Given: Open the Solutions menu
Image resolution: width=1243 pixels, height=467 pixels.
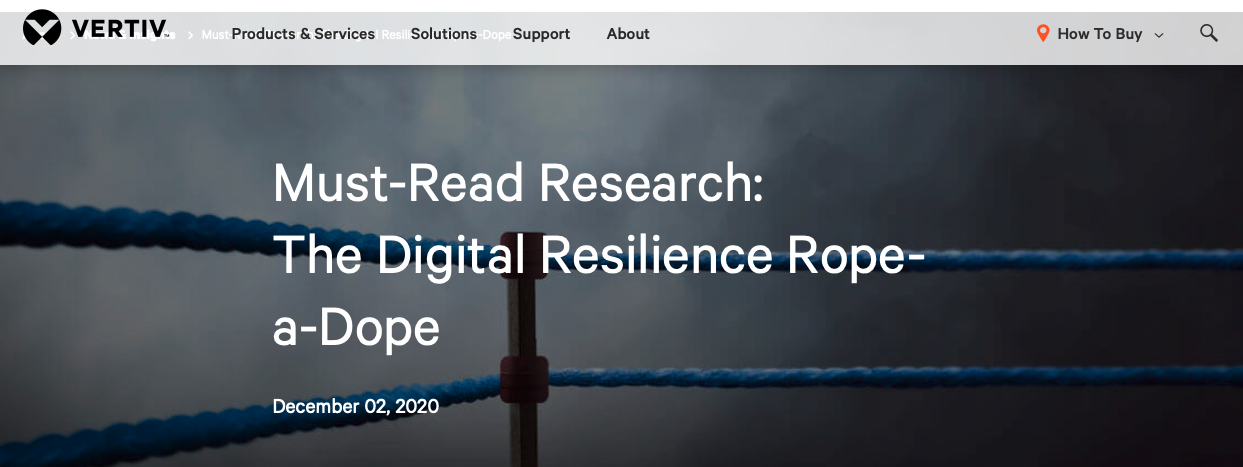Looking at the screenshot, I should [443, 34].
